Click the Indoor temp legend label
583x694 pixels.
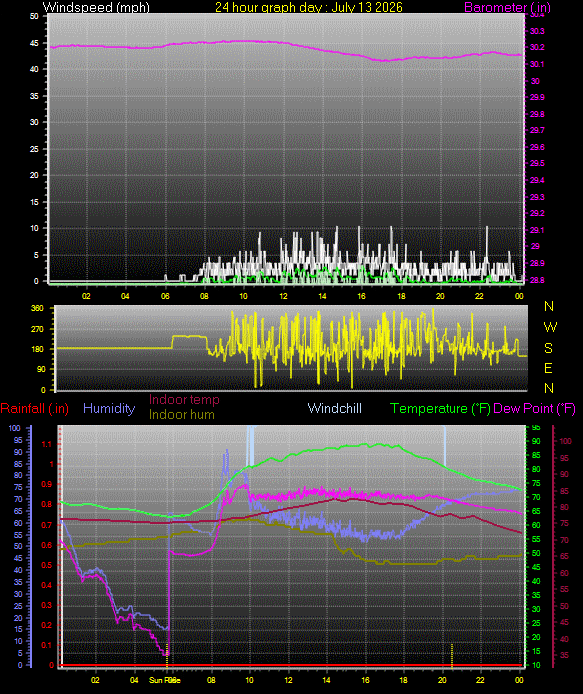click(184, 399)
